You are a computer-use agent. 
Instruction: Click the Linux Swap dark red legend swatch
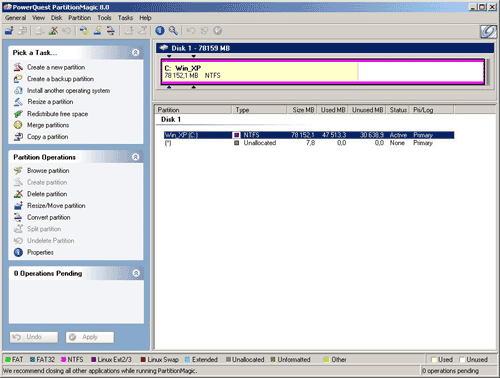[x=143, y=359]
